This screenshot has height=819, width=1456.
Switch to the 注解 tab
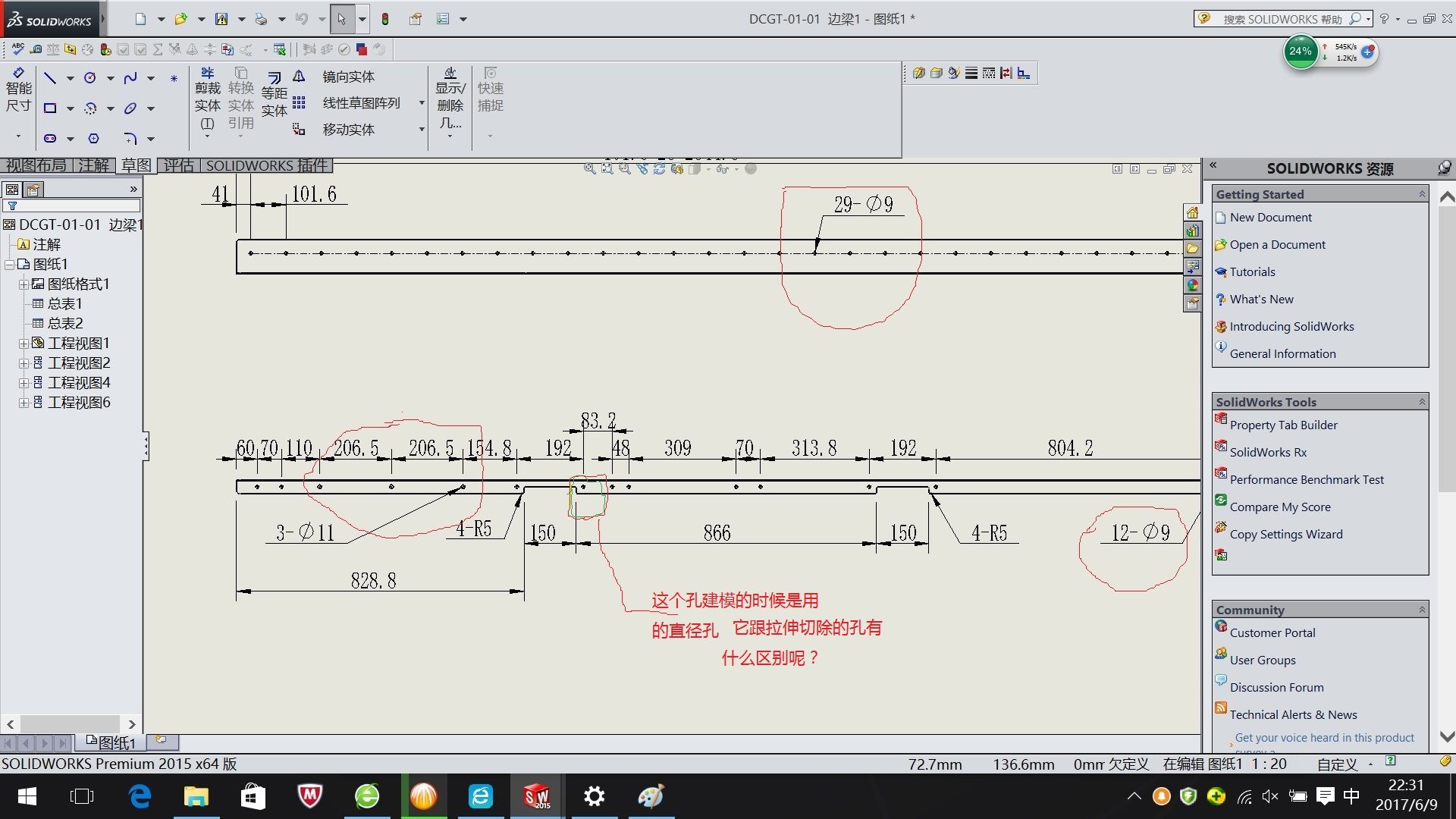pyautogui.click(x=94, y=165)
